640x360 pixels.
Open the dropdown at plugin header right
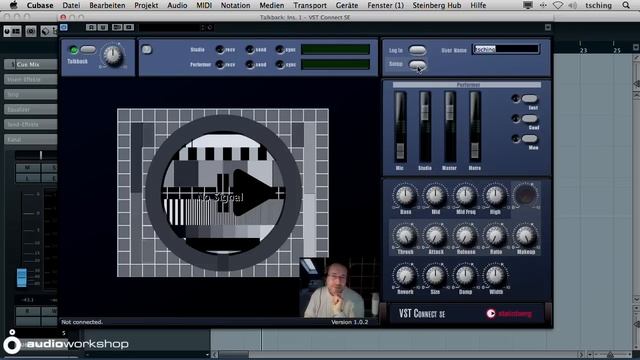pyautogui.click(x=548, y=27)
